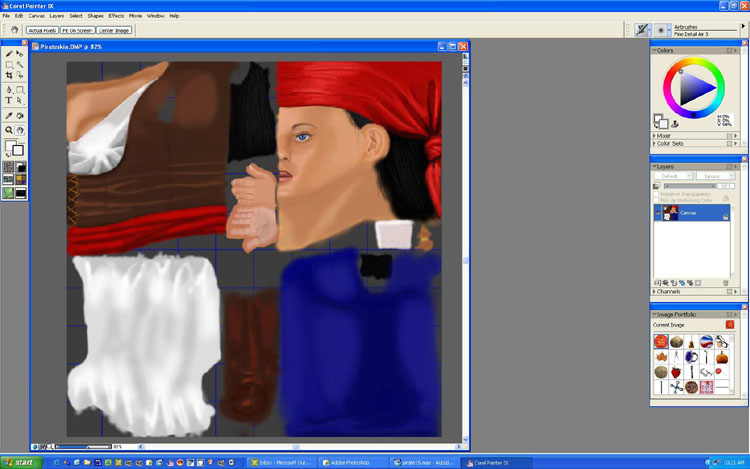The image size is (750, 469).
Task: Open the Canvas menu
Action: (x=36, y=16)
